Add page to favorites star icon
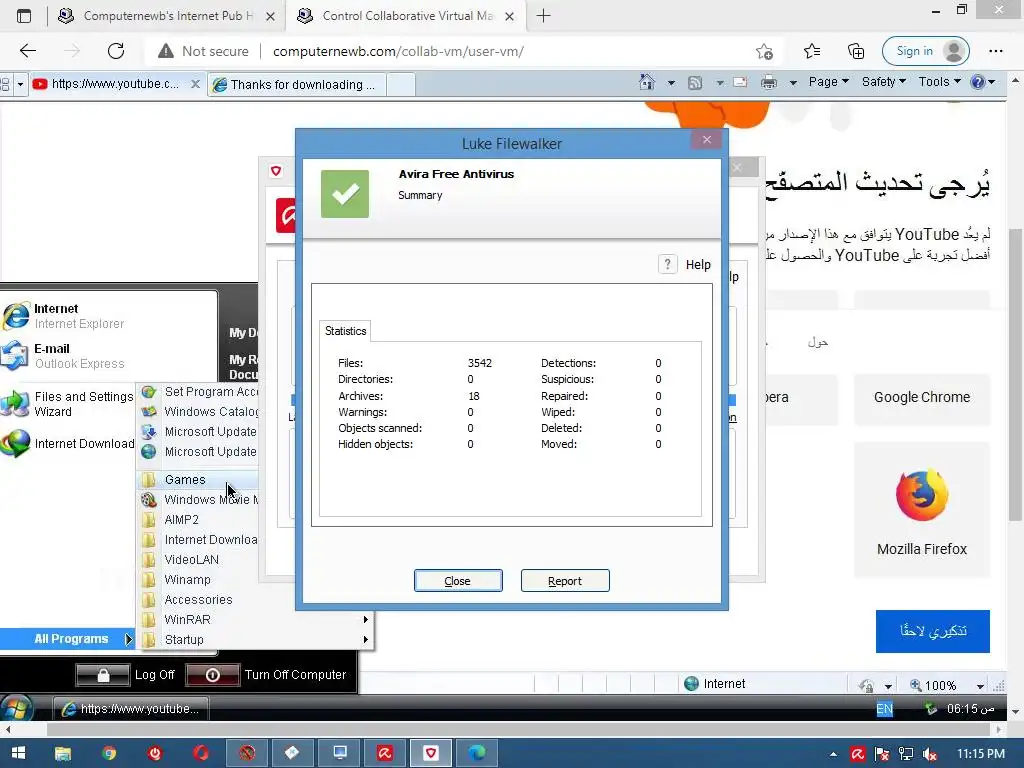Viewport: 1024px width, 768px height. 764,51
